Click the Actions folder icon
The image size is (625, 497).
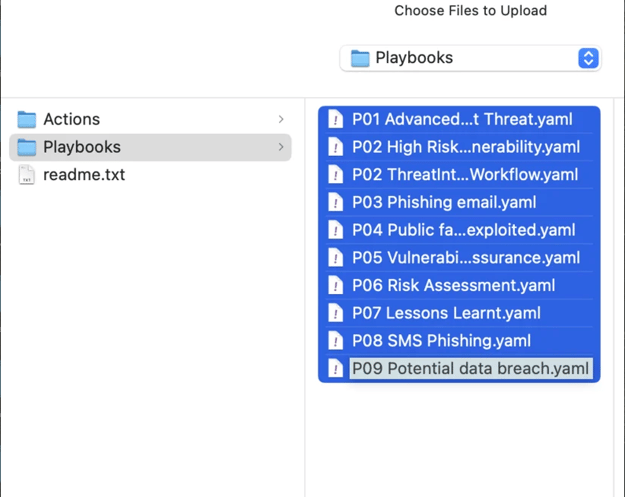(x=27, y=120)
